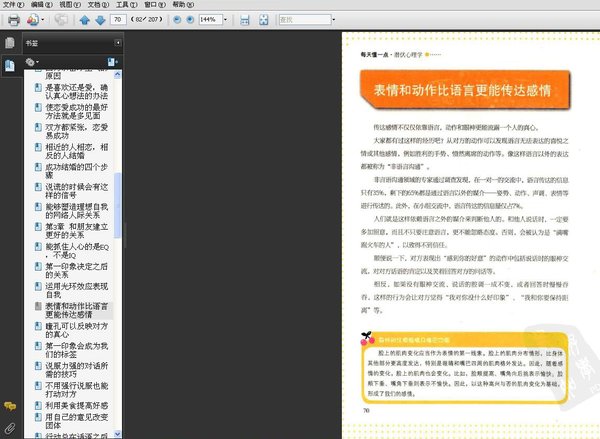Click the page number 70 at page bottom
Image resolution: width=600 pixels, height=439 pixels.
366,410
